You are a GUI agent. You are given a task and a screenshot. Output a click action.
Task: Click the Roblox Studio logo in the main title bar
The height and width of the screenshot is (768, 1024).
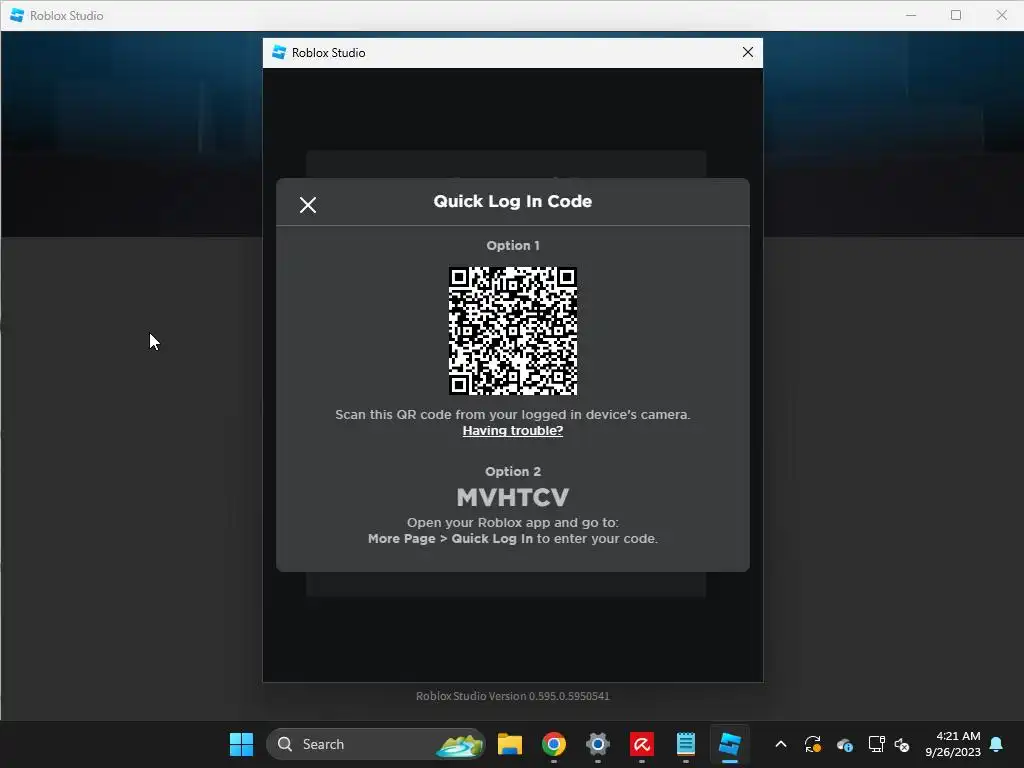click(17, 15)
